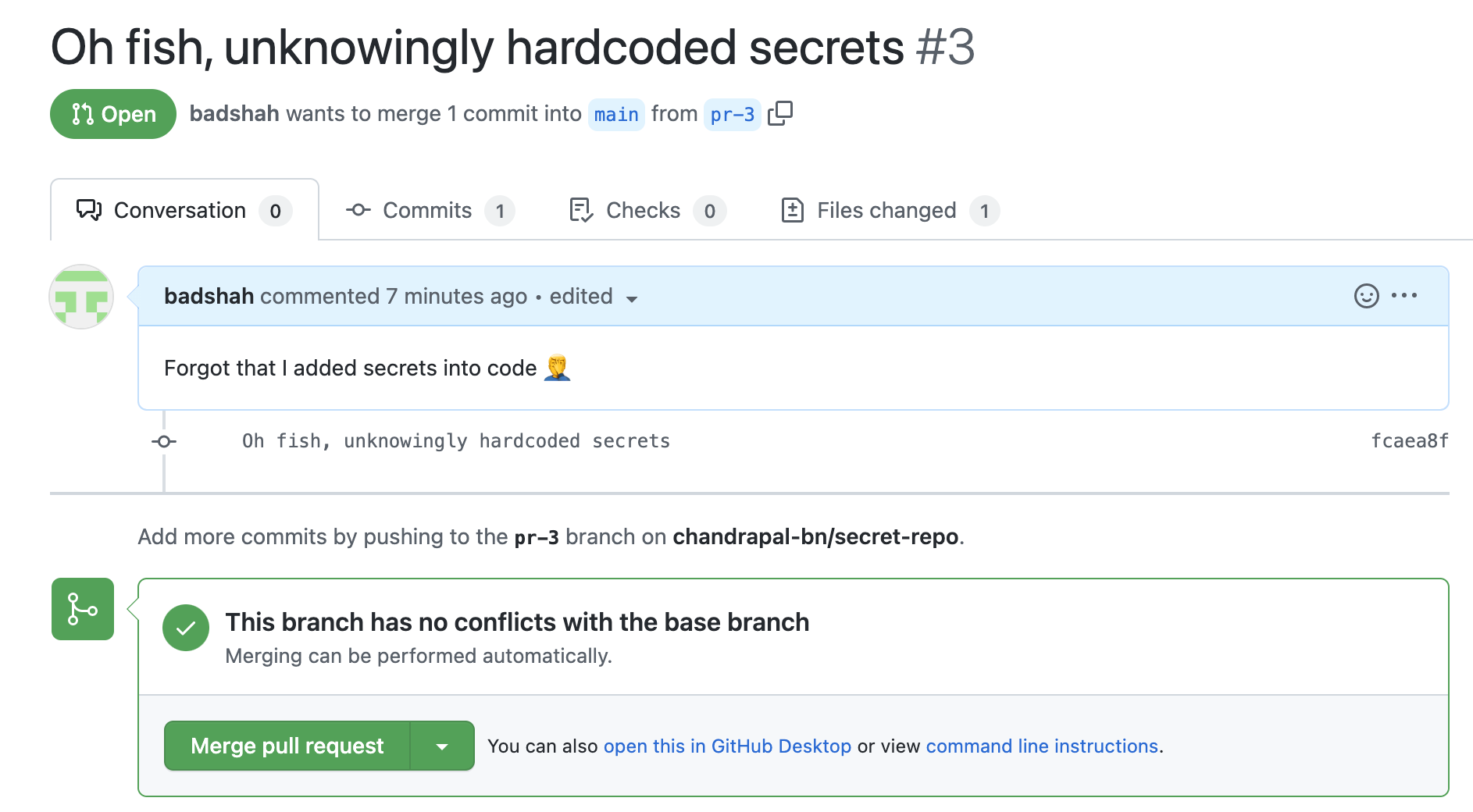Click the main base branch label
Image resolution: width=1473 pixels, height=812 pixels.
pyautogui.click(x=616, y=114)
